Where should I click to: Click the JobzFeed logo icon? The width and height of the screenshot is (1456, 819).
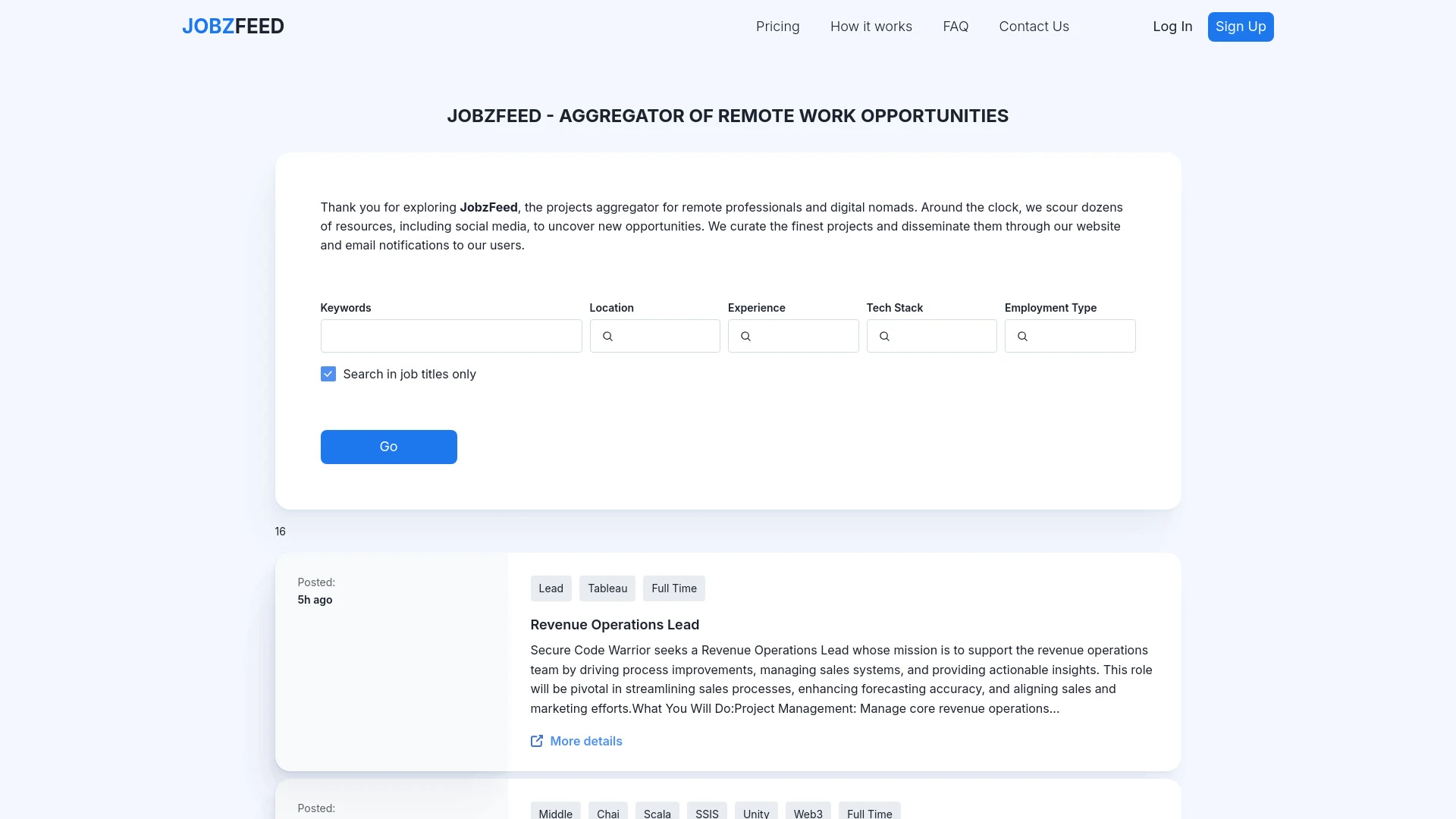232,26
